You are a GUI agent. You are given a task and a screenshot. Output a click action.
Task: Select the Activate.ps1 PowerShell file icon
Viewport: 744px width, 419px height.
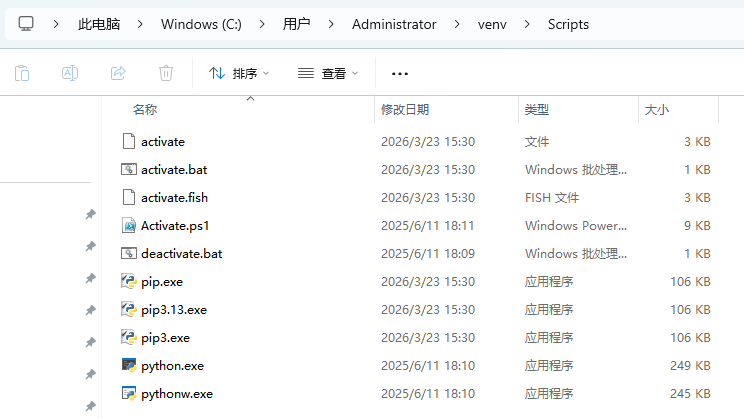[x=128, y=226]
